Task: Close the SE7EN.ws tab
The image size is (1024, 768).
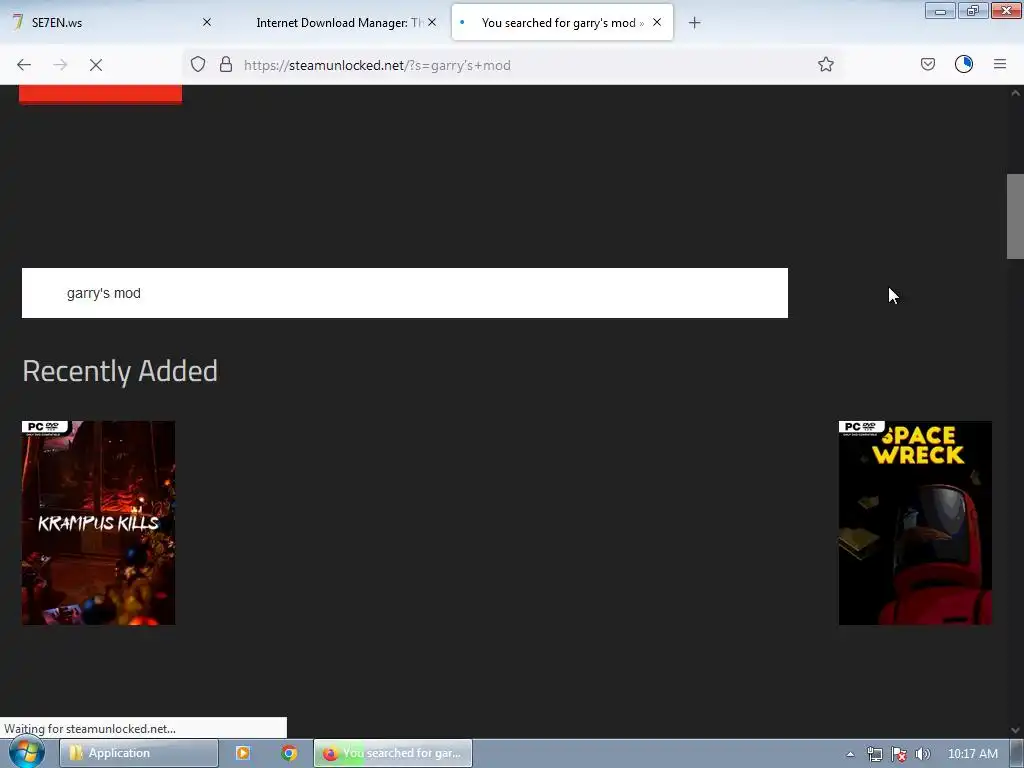Action: tap(207, 22)
